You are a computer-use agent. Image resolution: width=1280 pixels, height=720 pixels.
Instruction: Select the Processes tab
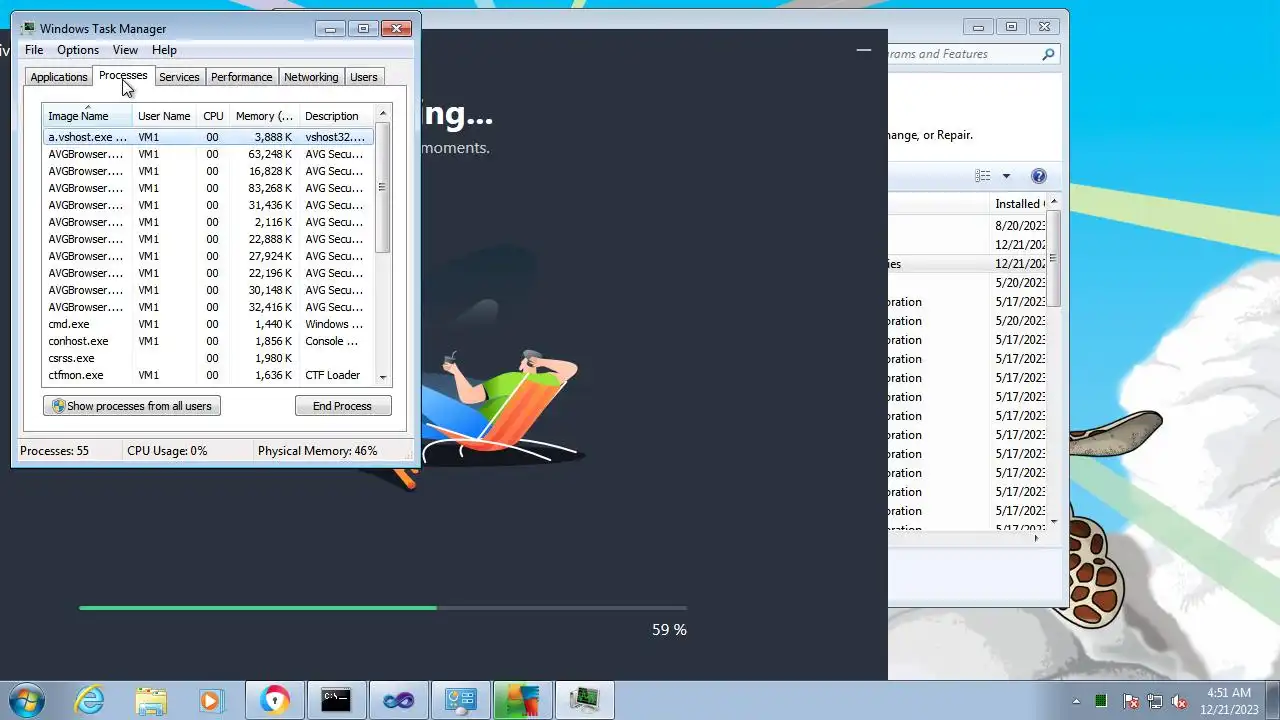[x=123, y=76]
